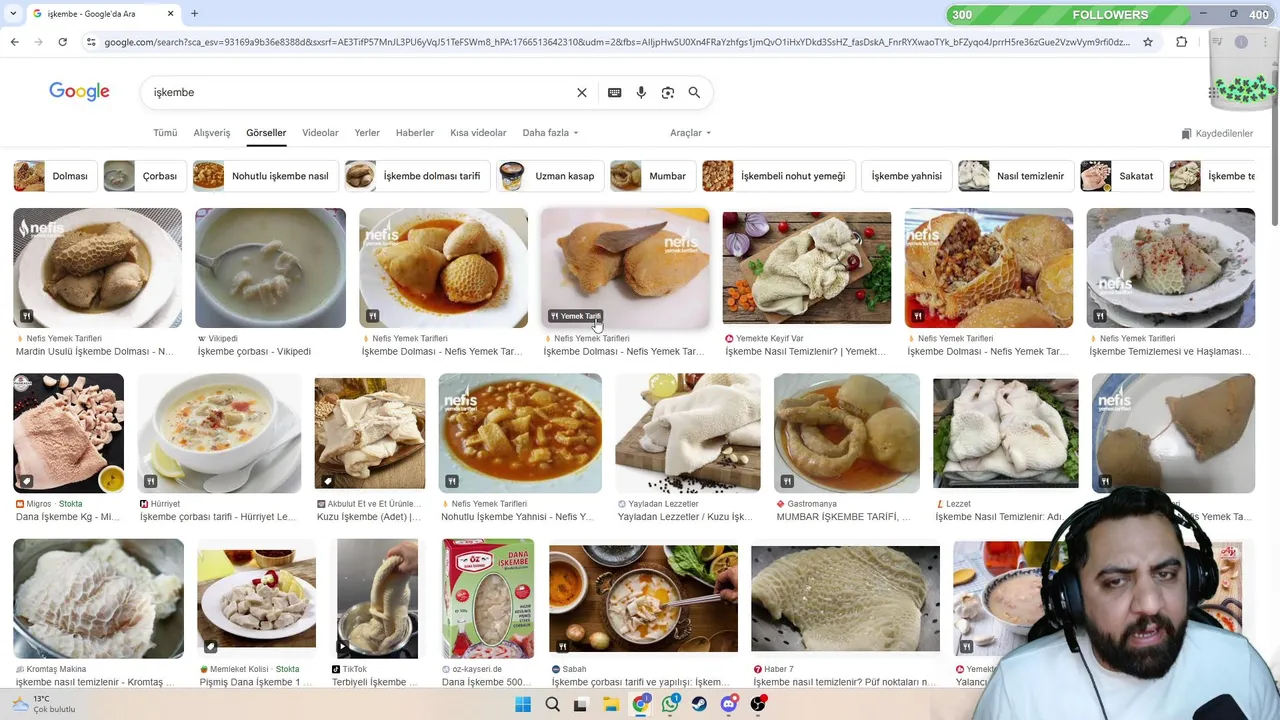The height and width of the screenshot is (720, 1280).
Task: Select the Görseller tab
Action: (x=266, y=133)
